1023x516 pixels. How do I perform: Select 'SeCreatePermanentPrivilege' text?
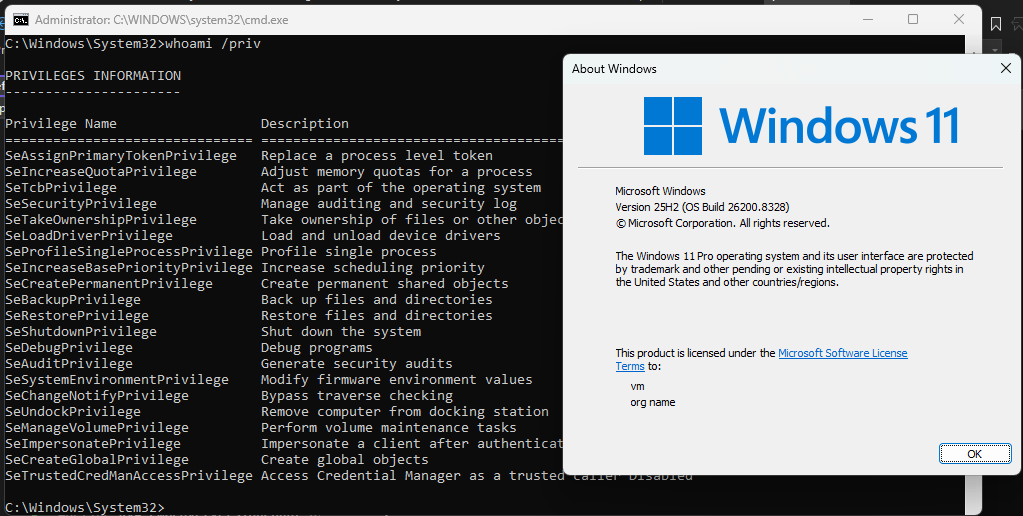coord(109,284)
